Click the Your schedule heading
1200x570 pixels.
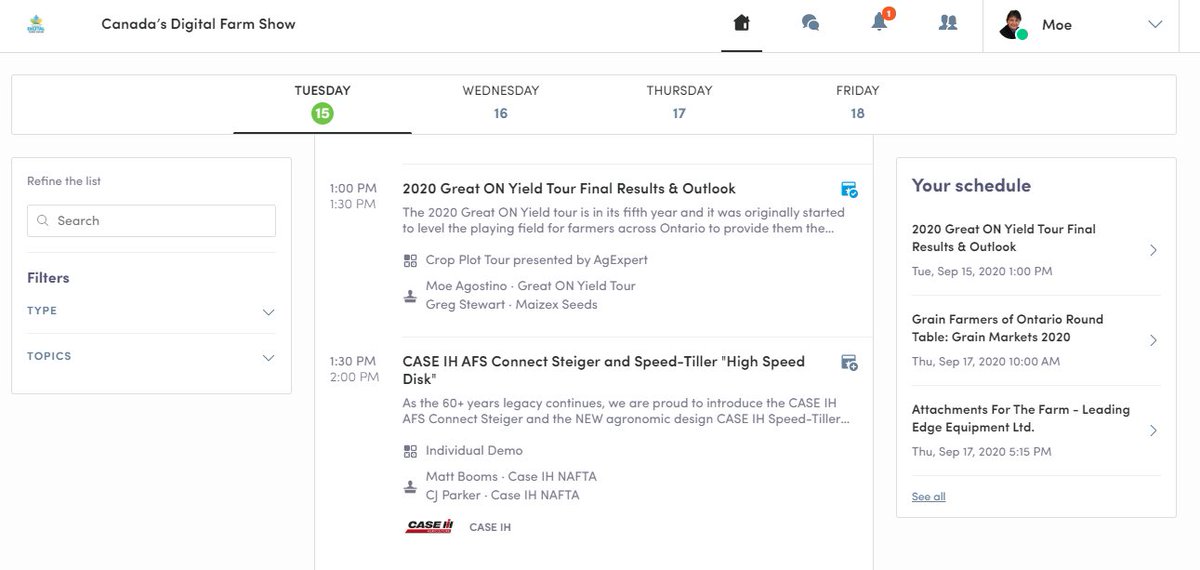tap(971, 185)
